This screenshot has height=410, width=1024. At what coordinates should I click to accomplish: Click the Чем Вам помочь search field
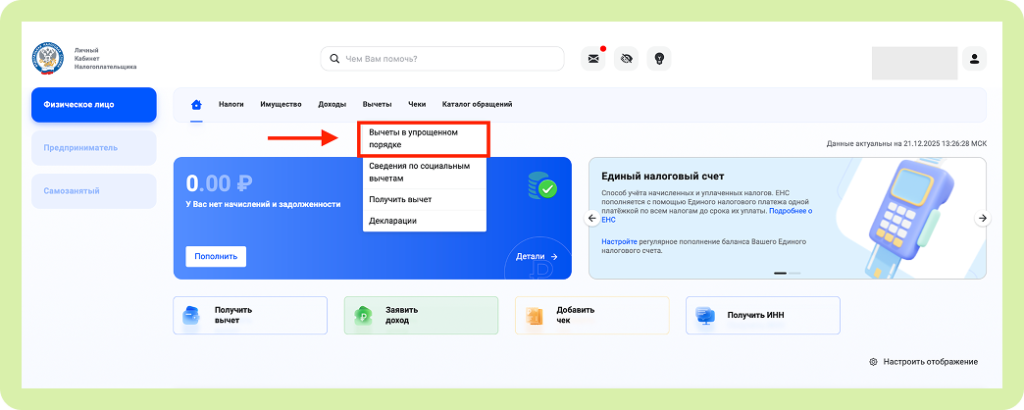(442, 59)
